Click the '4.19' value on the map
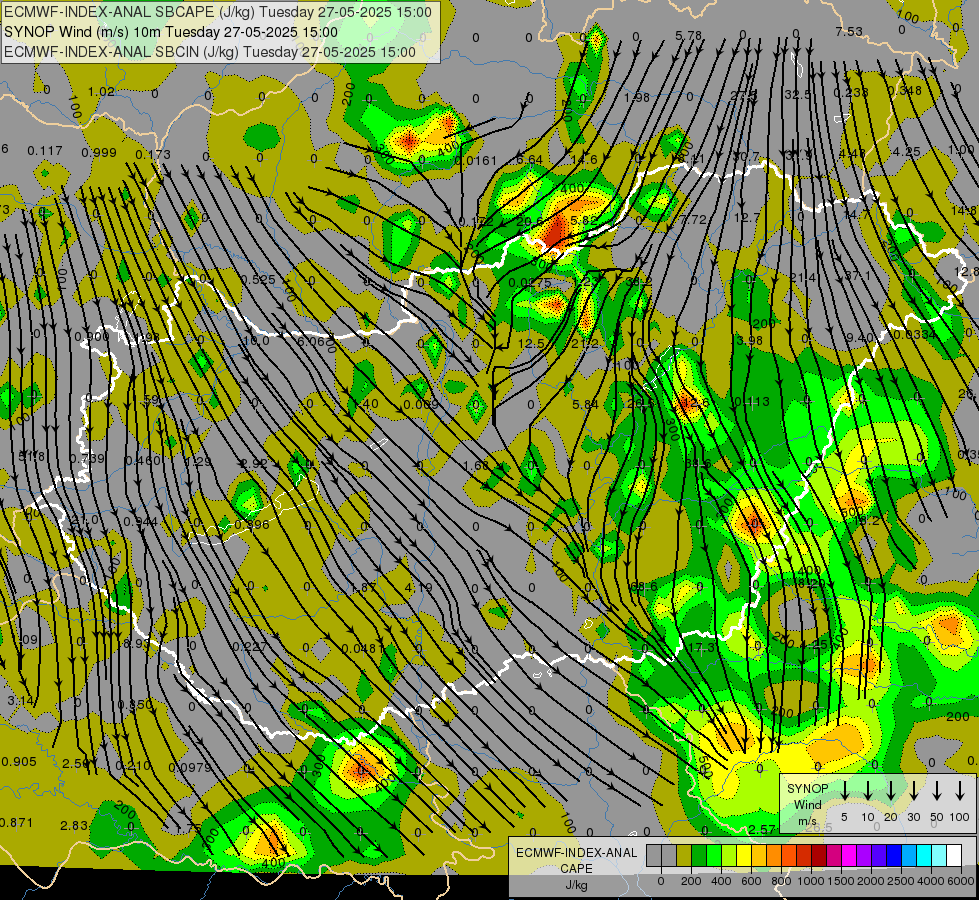The height and width of the screenshot is (900, 979). 418,587
